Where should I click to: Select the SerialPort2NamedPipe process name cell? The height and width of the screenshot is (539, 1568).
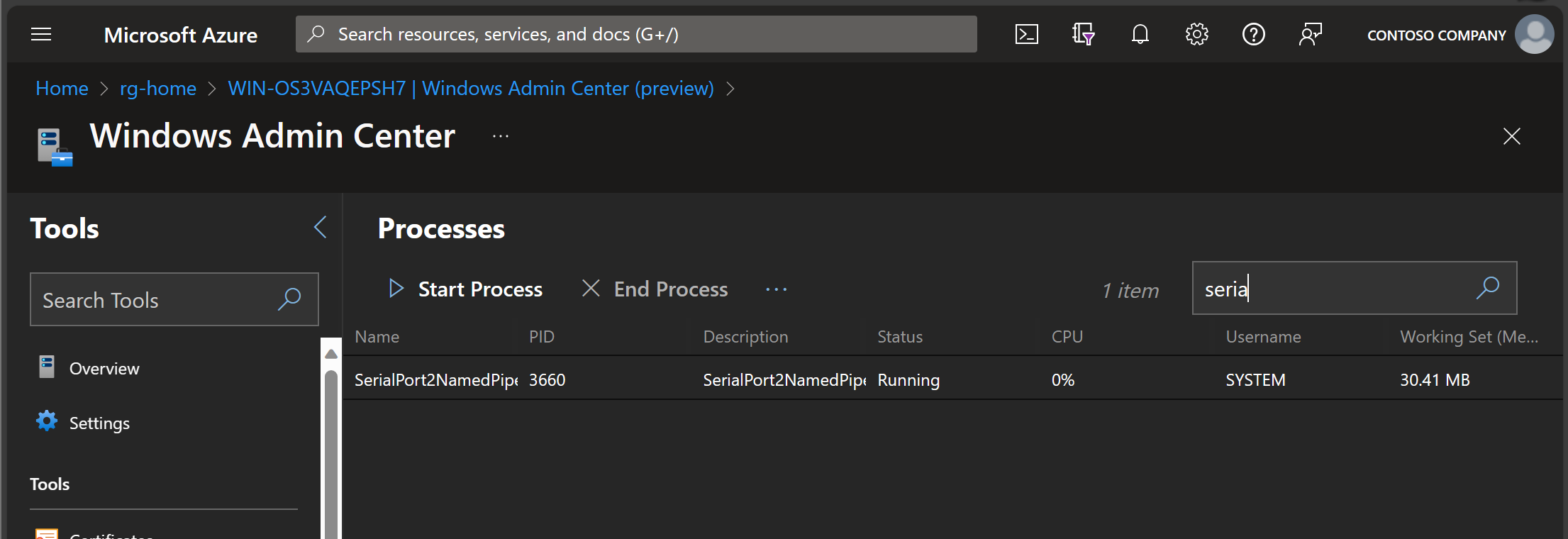(x=436, y=380)
